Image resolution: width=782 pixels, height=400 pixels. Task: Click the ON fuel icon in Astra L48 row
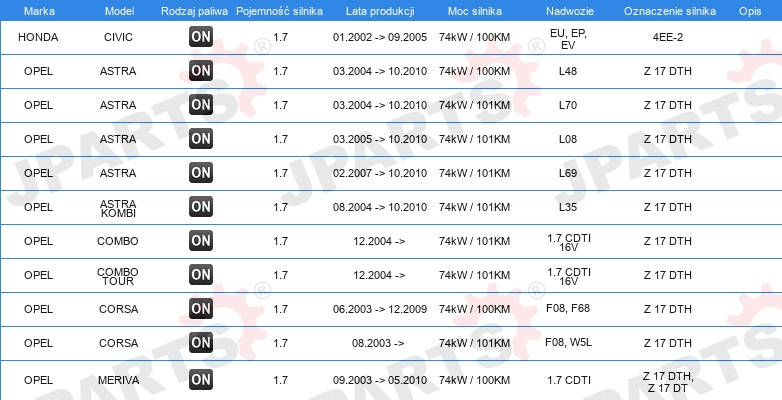[x=200, y=71]
